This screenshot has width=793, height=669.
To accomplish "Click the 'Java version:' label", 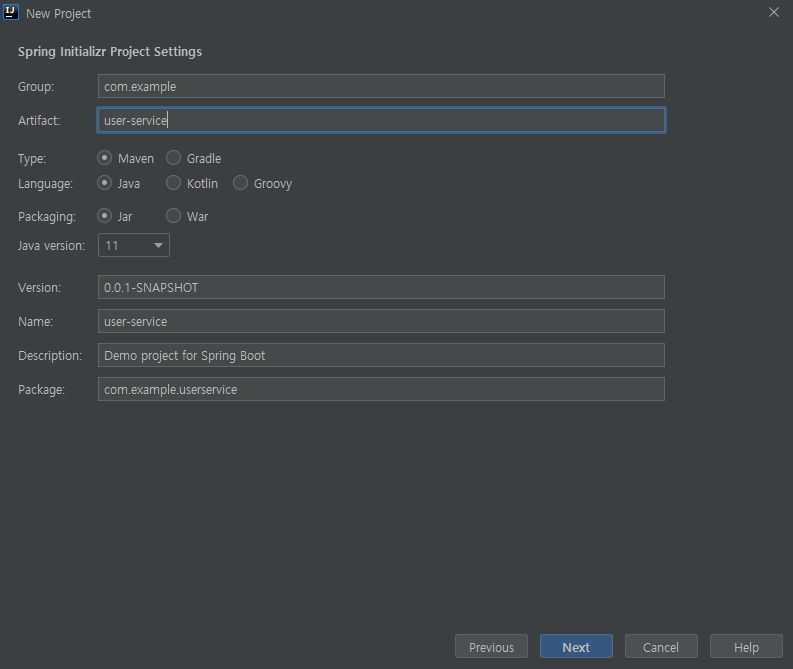I will coord(51,246).
